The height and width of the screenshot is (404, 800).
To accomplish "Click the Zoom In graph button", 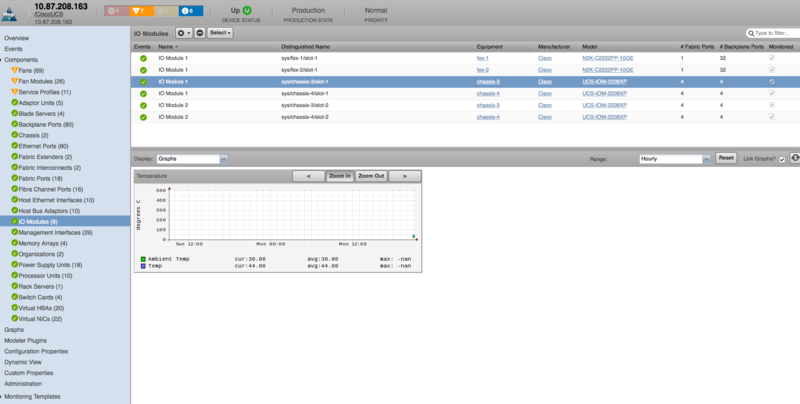I will click(x=340, y=176).
